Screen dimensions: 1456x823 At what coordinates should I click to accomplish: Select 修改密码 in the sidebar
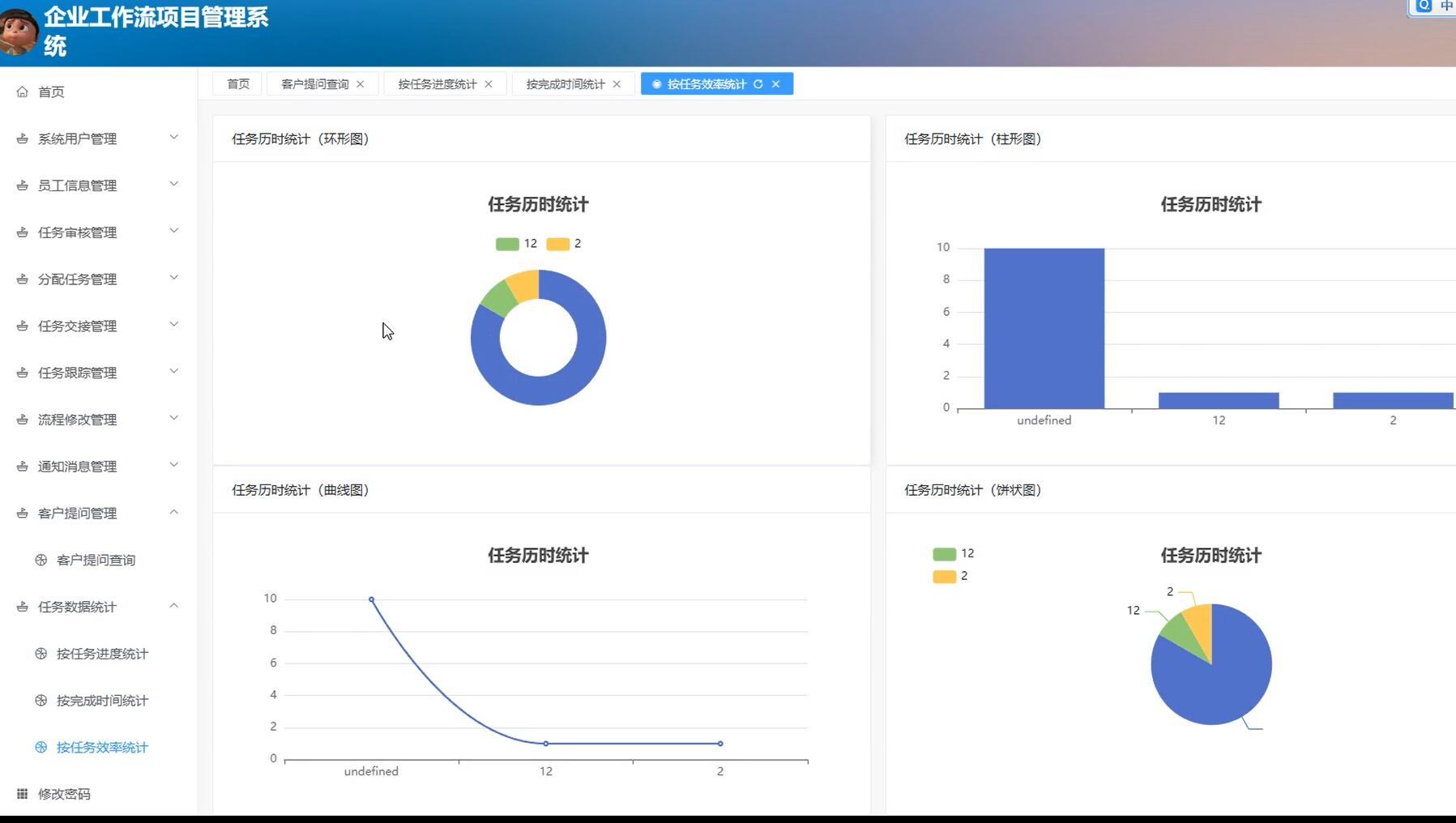[62, 794]
